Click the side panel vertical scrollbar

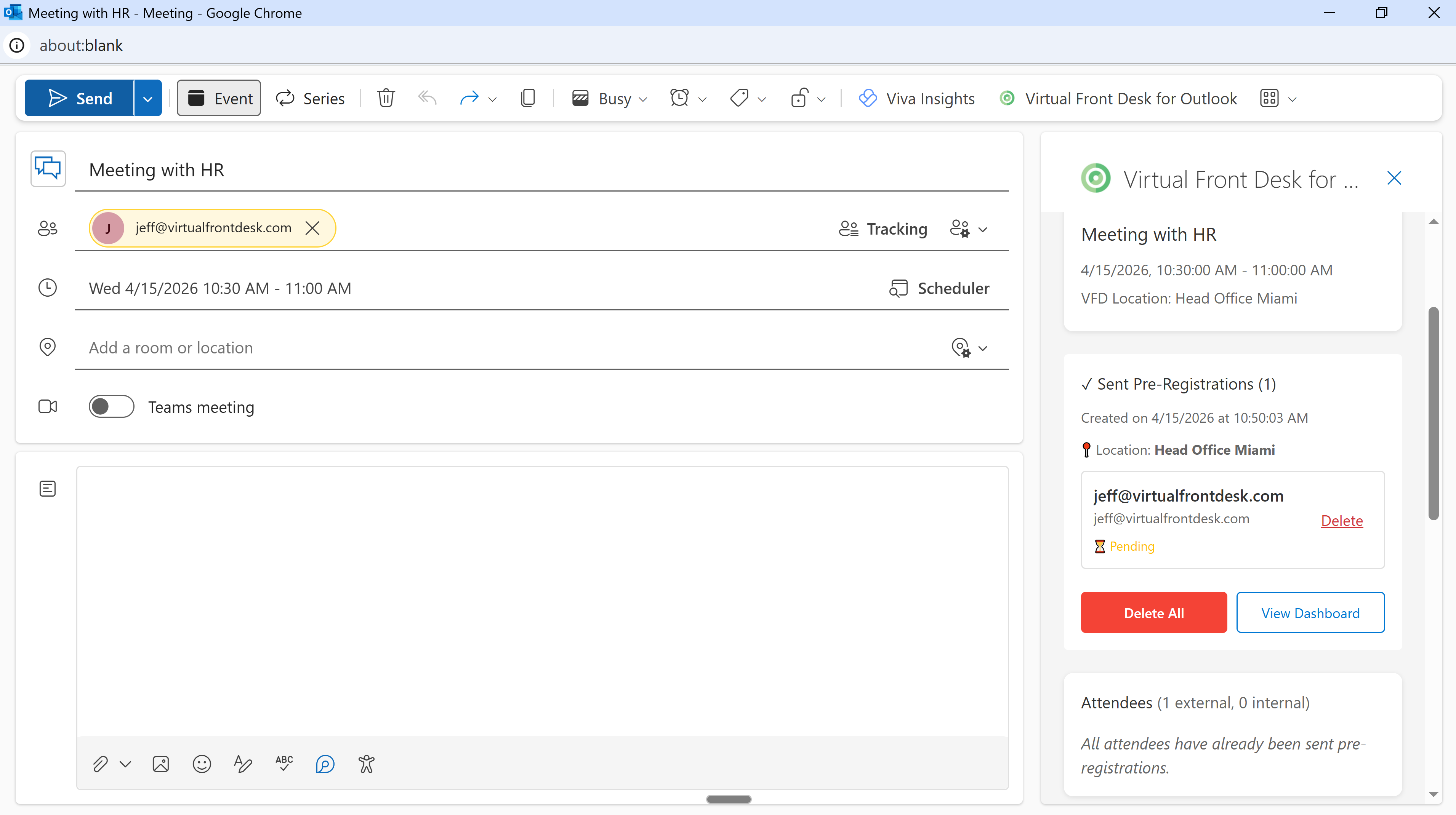coord(1433,412)
